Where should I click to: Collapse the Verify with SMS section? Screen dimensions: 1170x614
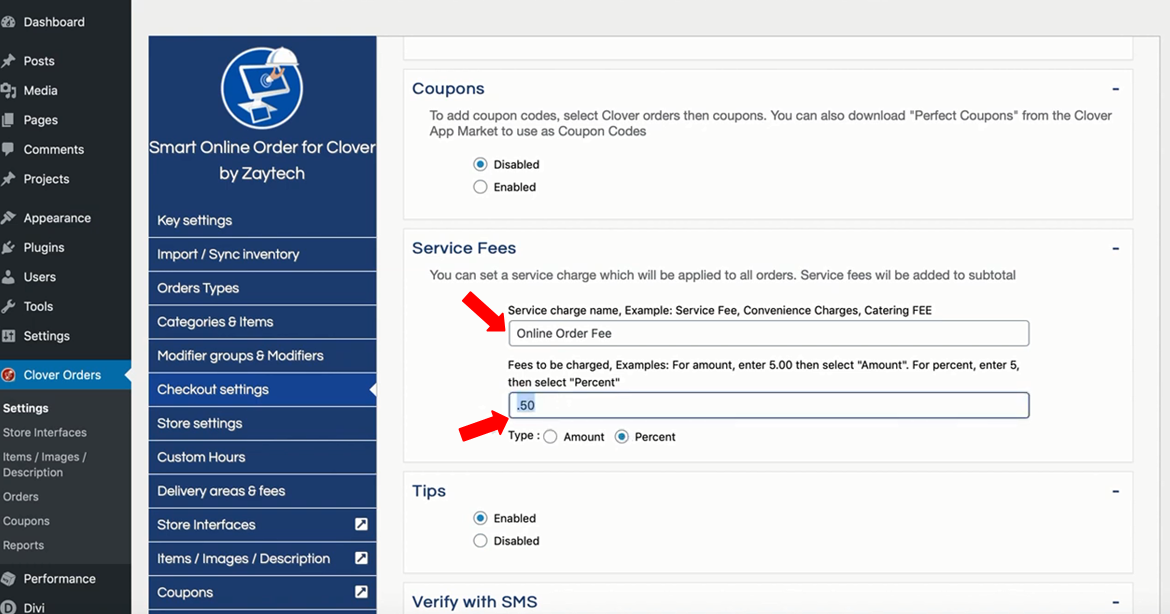(x=1115, y=600)
